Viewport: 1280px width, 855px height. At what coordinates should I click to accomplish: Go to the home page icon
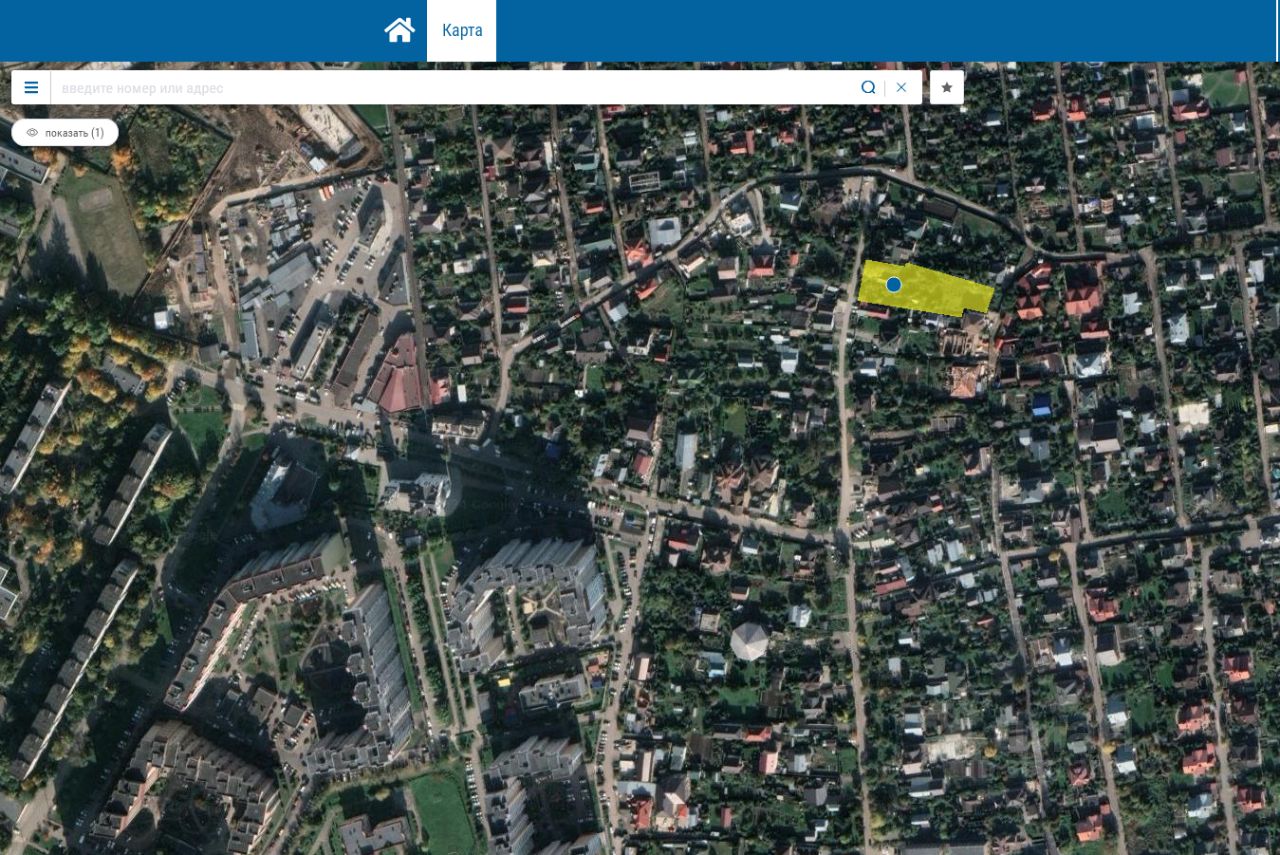pos(399,30)
